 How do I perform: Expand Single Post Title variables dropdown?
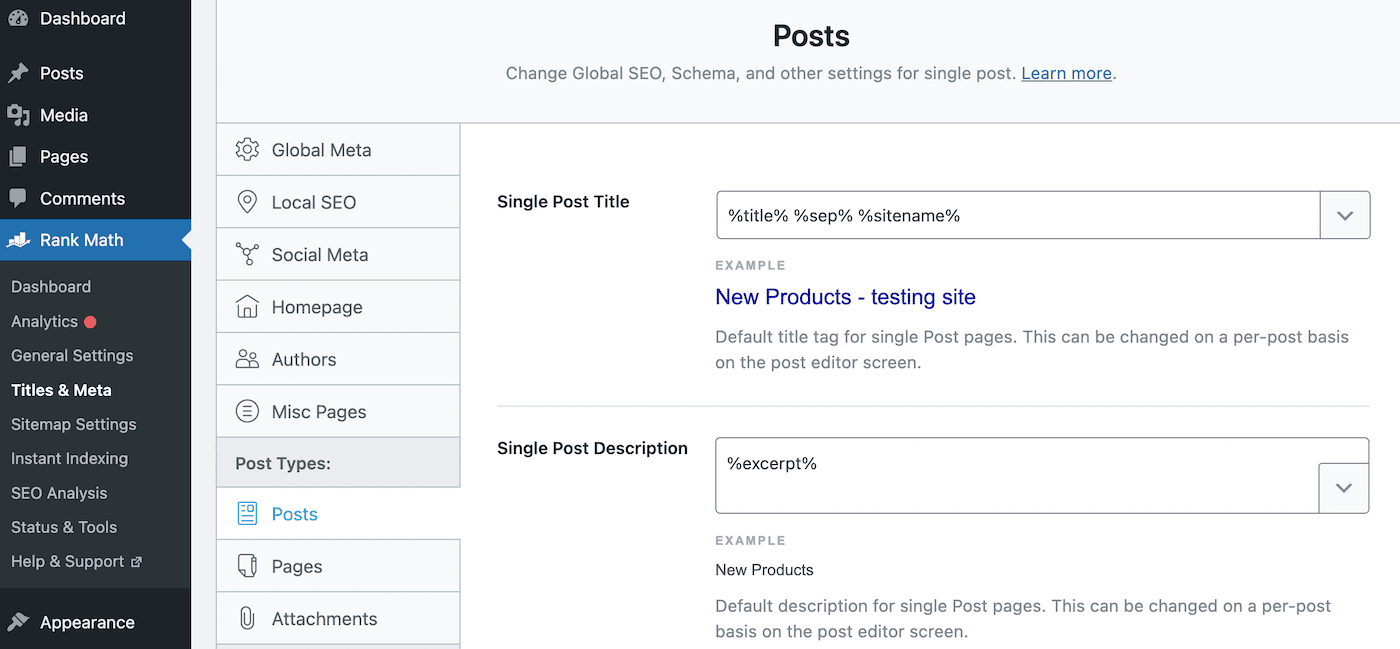point(1345,215)
